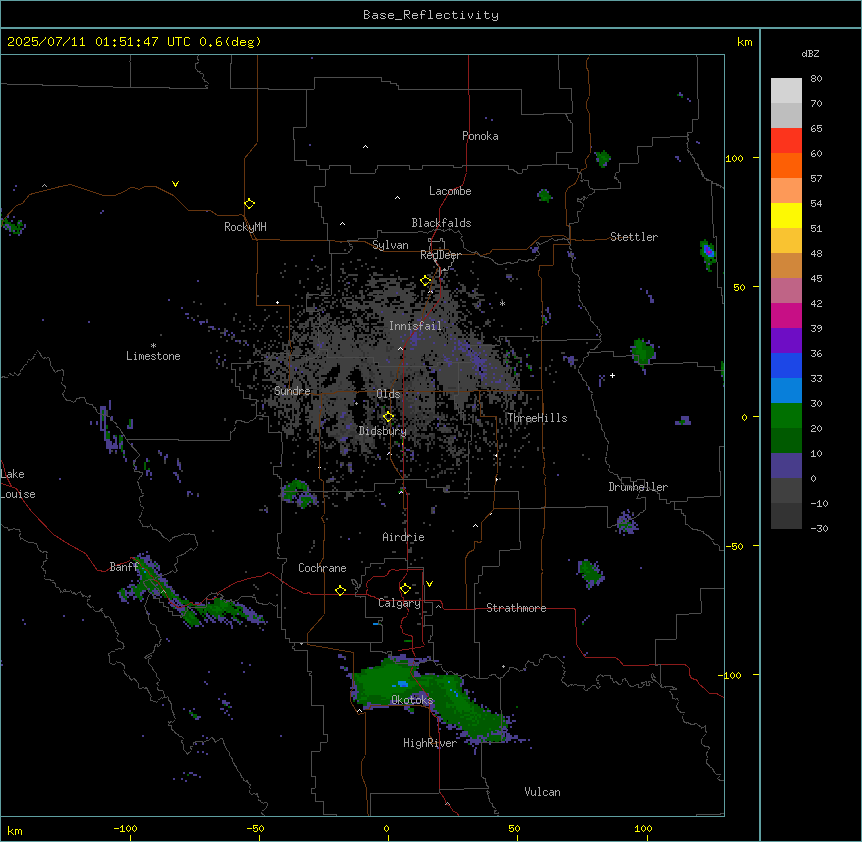Viewport: 862px width, 842px height.
Task: Click the Limestone label
Action: point(153,356)
